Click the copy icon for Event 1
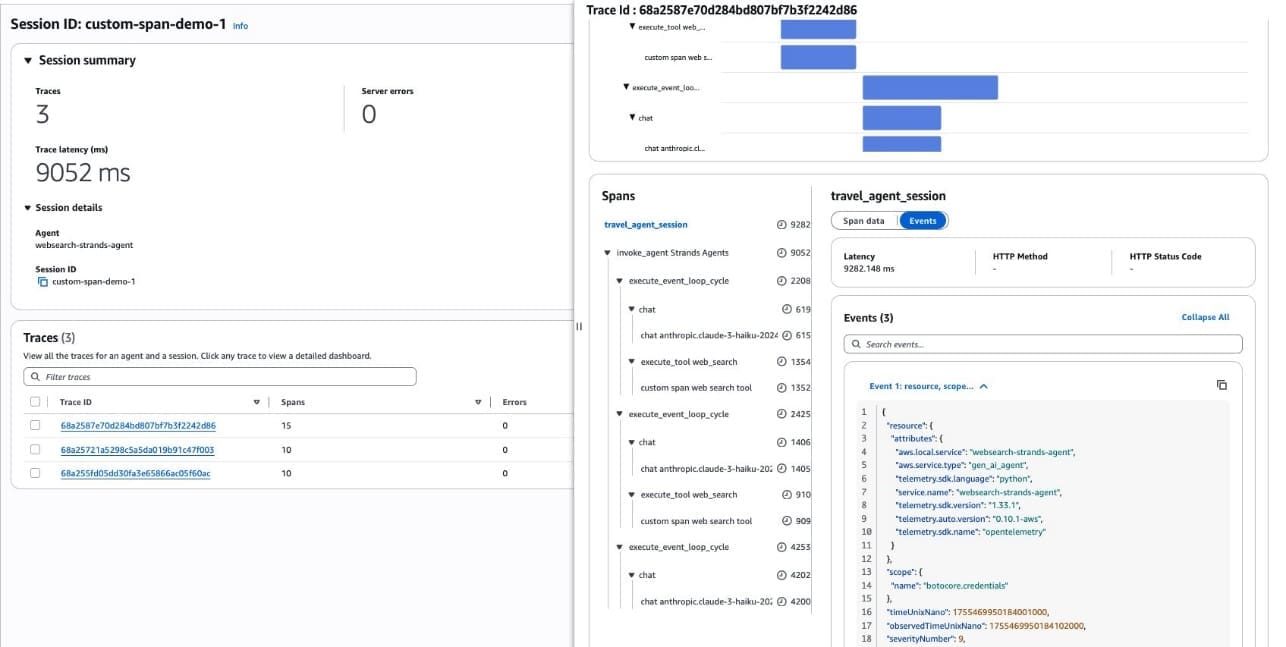 [1221, 385]
